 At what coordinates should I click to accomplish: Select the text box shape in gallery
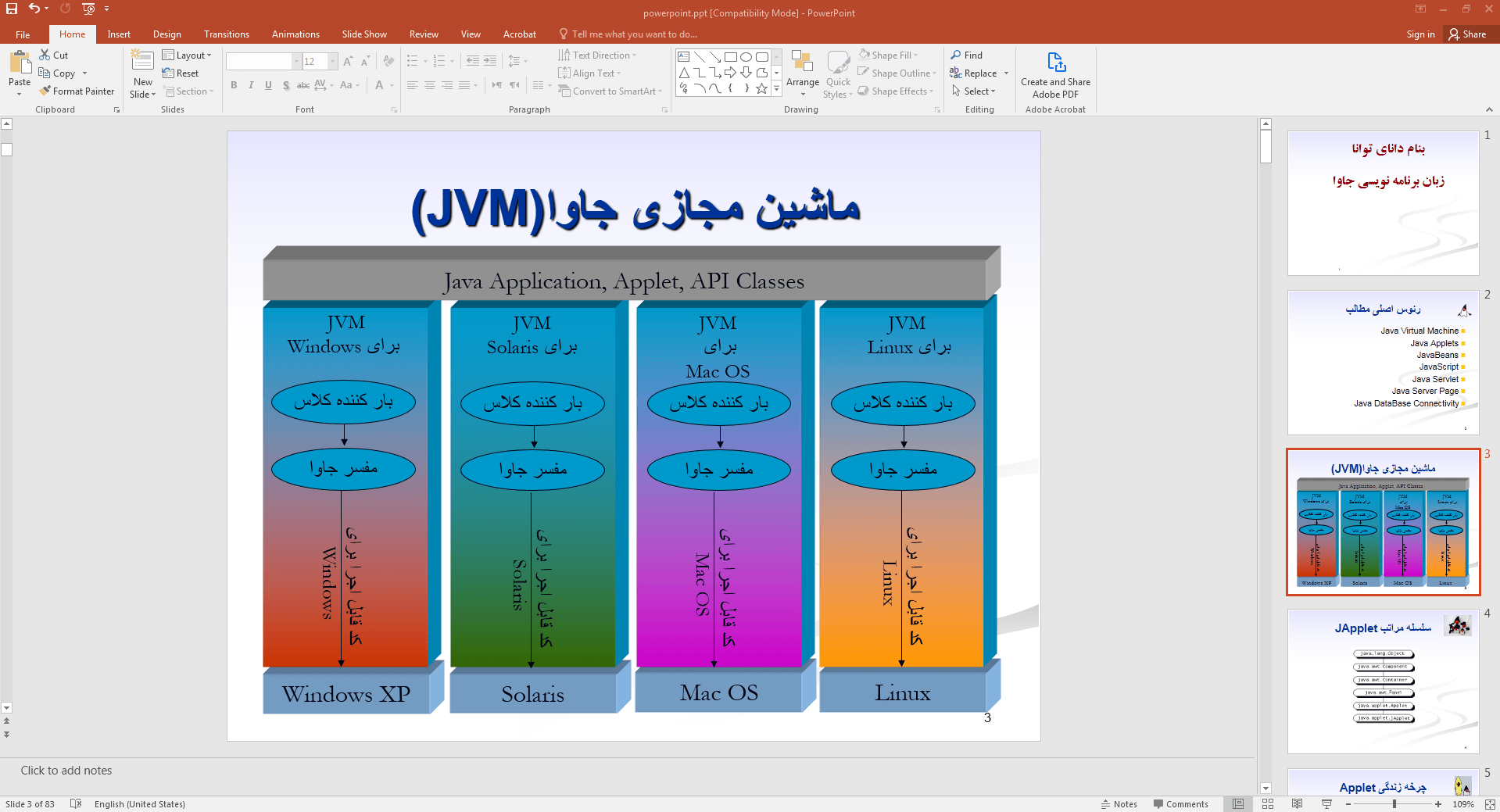(x=684, y=57)
